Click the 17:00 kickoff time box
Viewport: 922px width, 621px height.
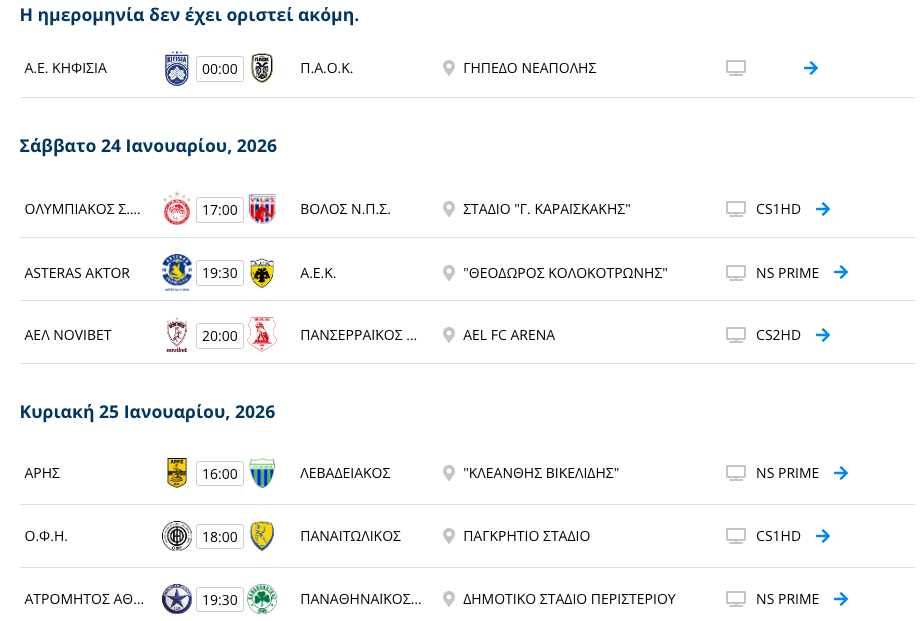pyautogui.click(x=220, y=210)
